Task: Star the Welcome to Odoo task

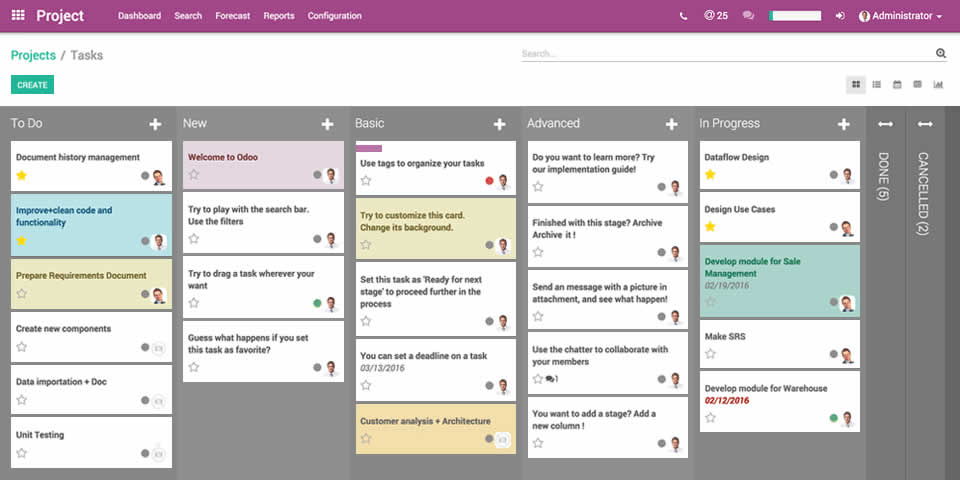Action: click(194, 175)
